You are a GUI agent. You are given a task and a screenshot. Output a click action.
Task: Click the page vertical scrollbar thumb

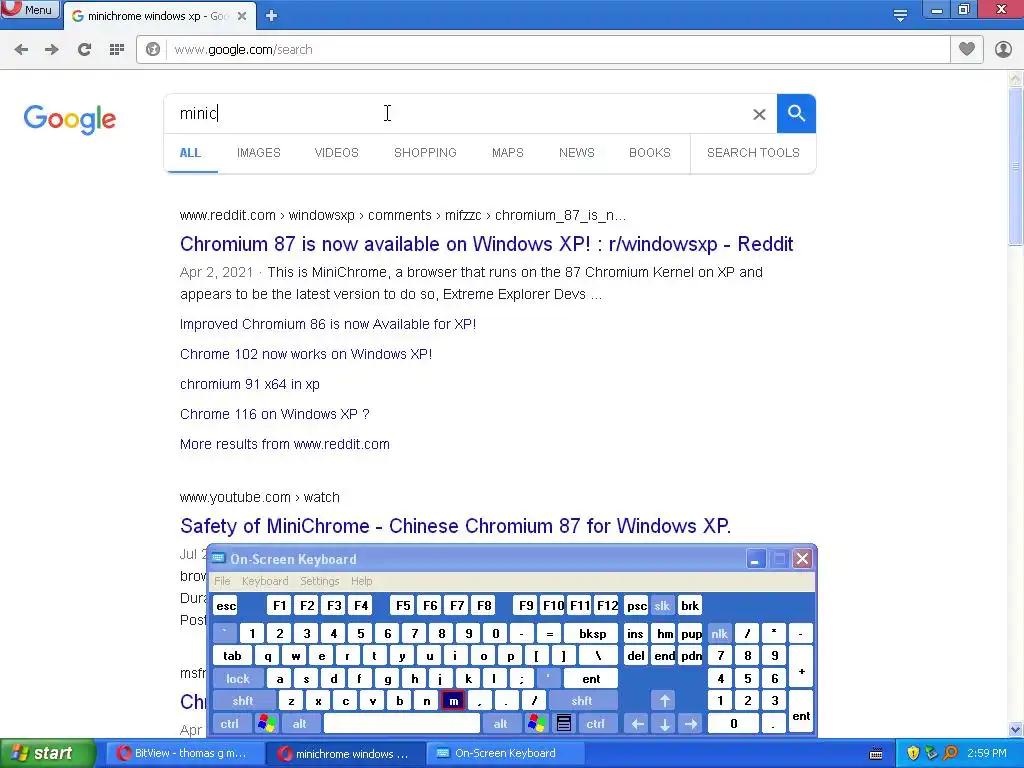(x=1016, y=167)
